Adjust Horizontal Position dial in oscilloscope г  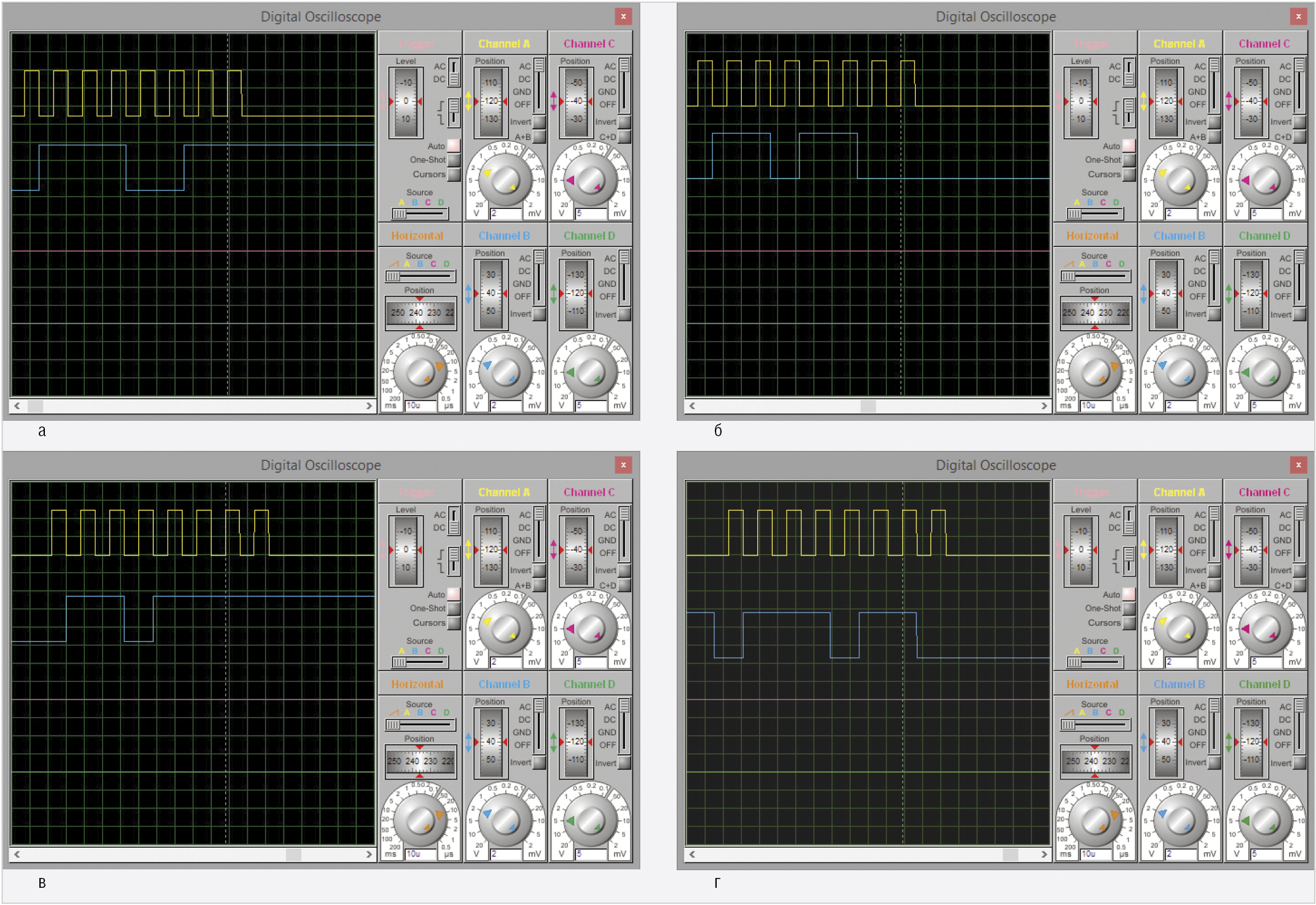1095,761
